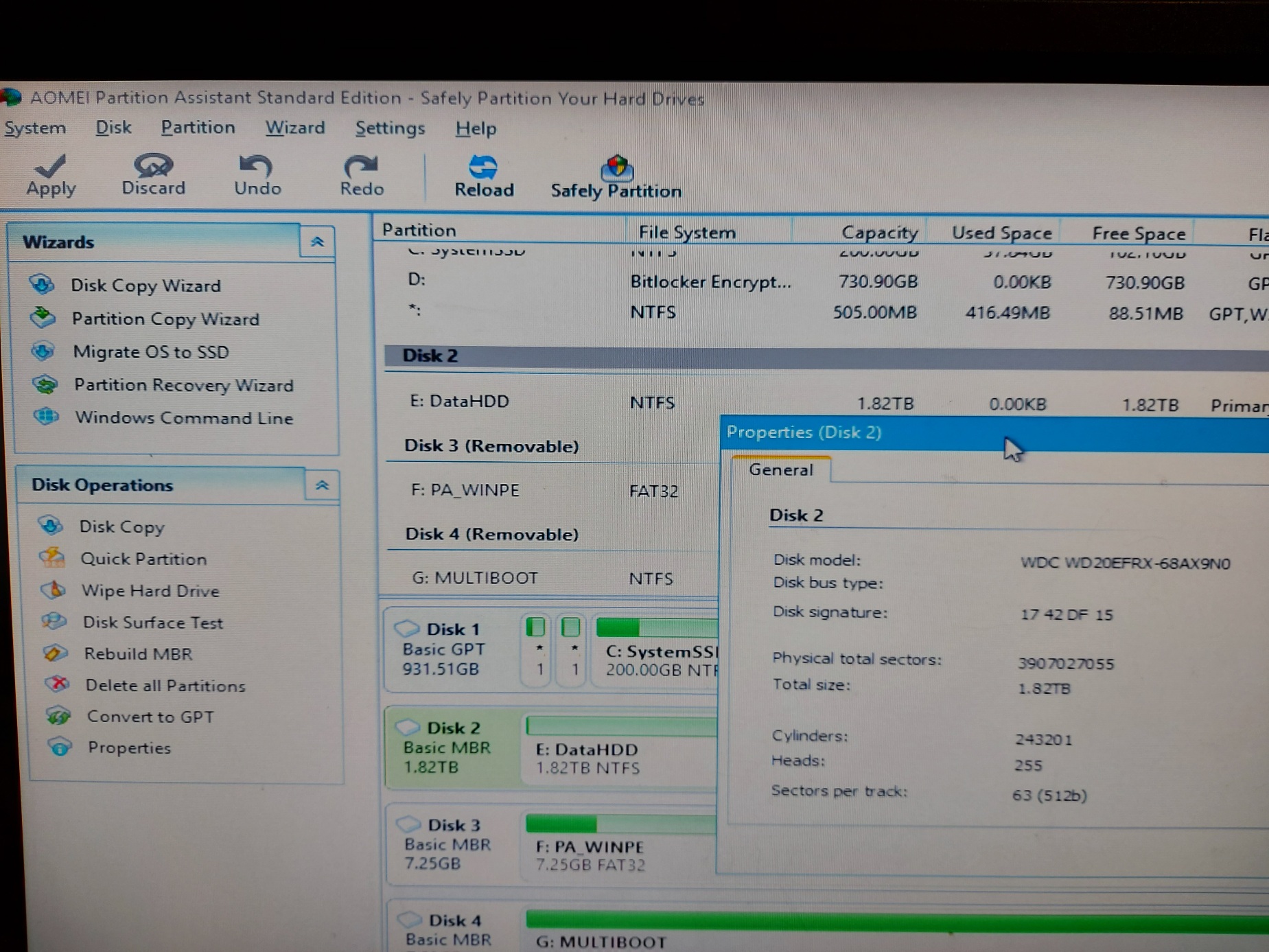Click the Discard toolbar icon
This screenshot has height=952, width=1269.
[x=153, y=165]
